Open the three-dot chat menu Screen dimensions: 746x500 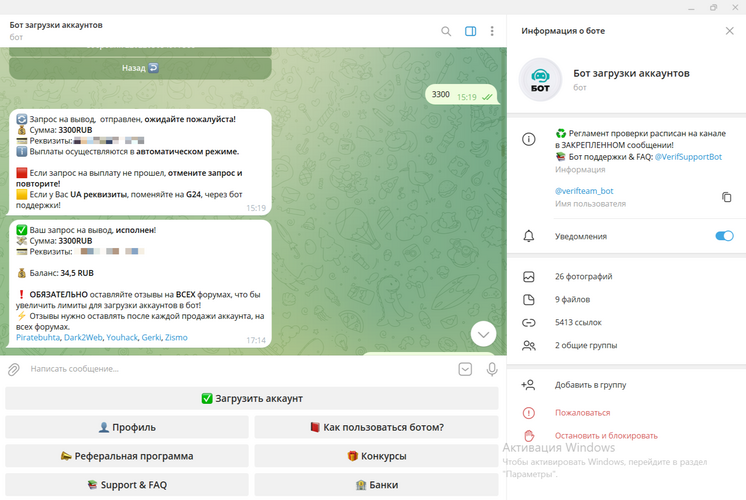pyautogui.click(x=492, y=31)
